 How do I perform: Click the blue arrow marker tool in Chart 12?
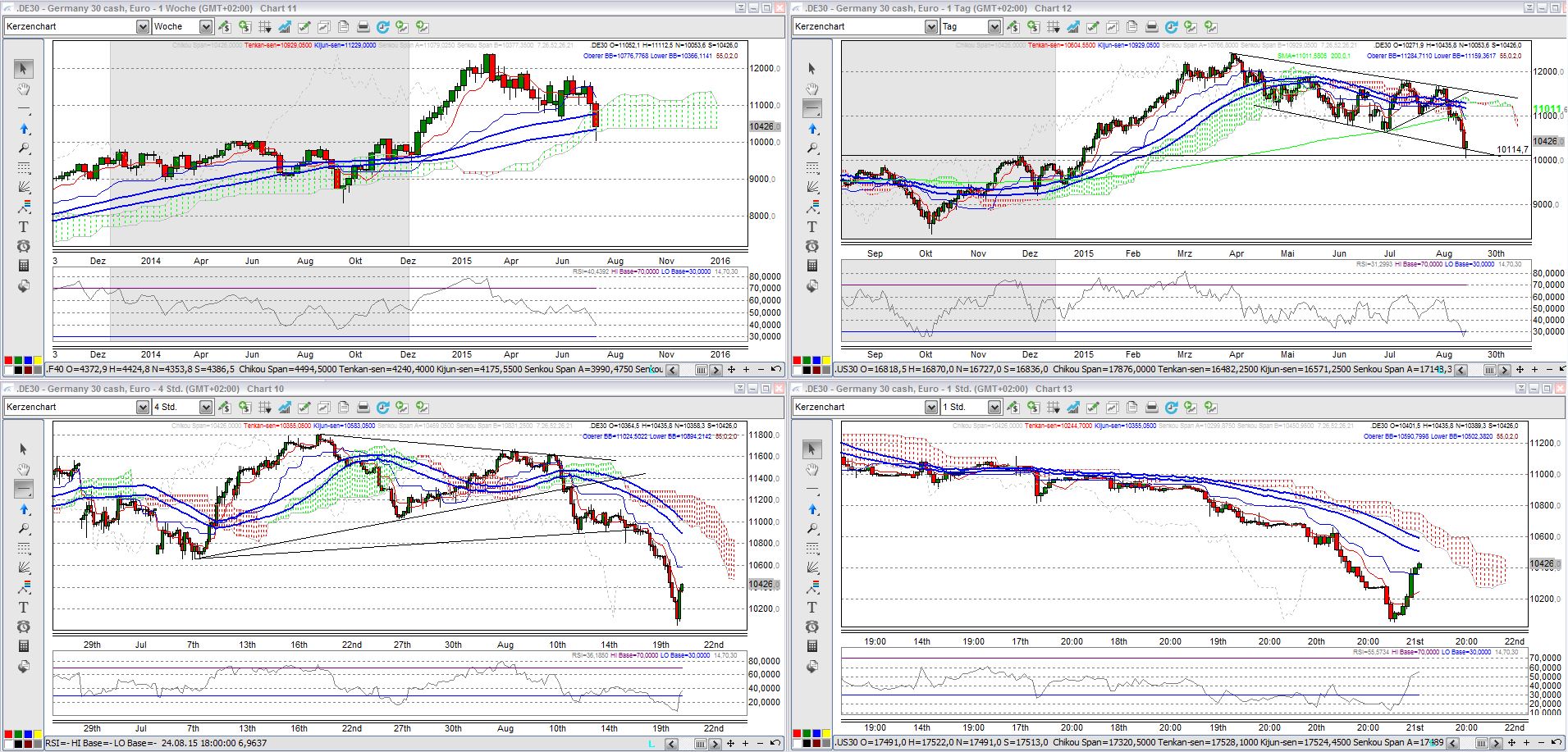click(812, 129)
